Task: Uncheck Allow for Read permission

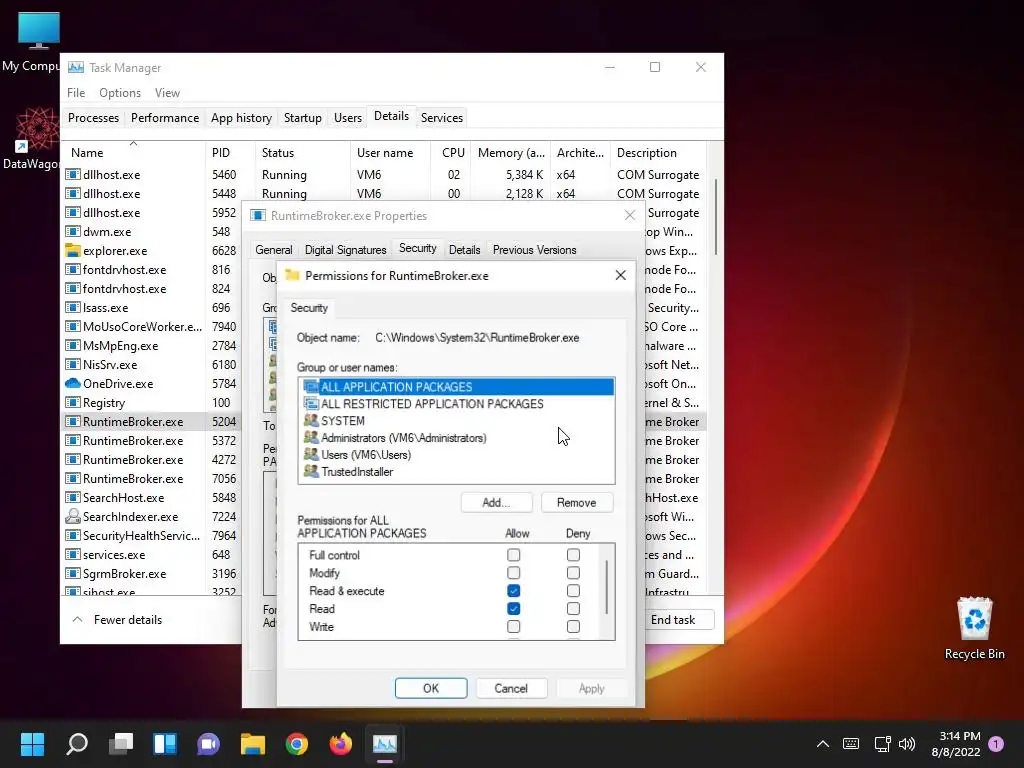Action: [x=514, y=609]
